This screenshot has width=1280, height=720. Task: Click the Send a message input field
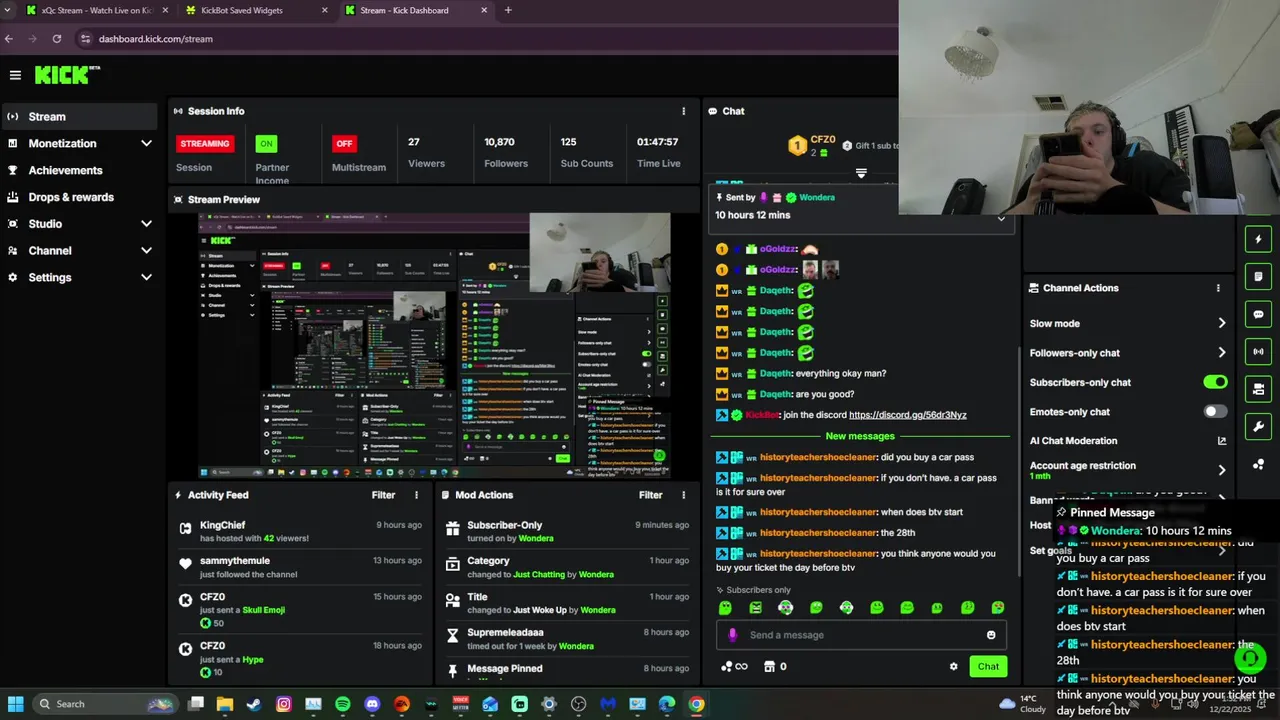(863, 635)
